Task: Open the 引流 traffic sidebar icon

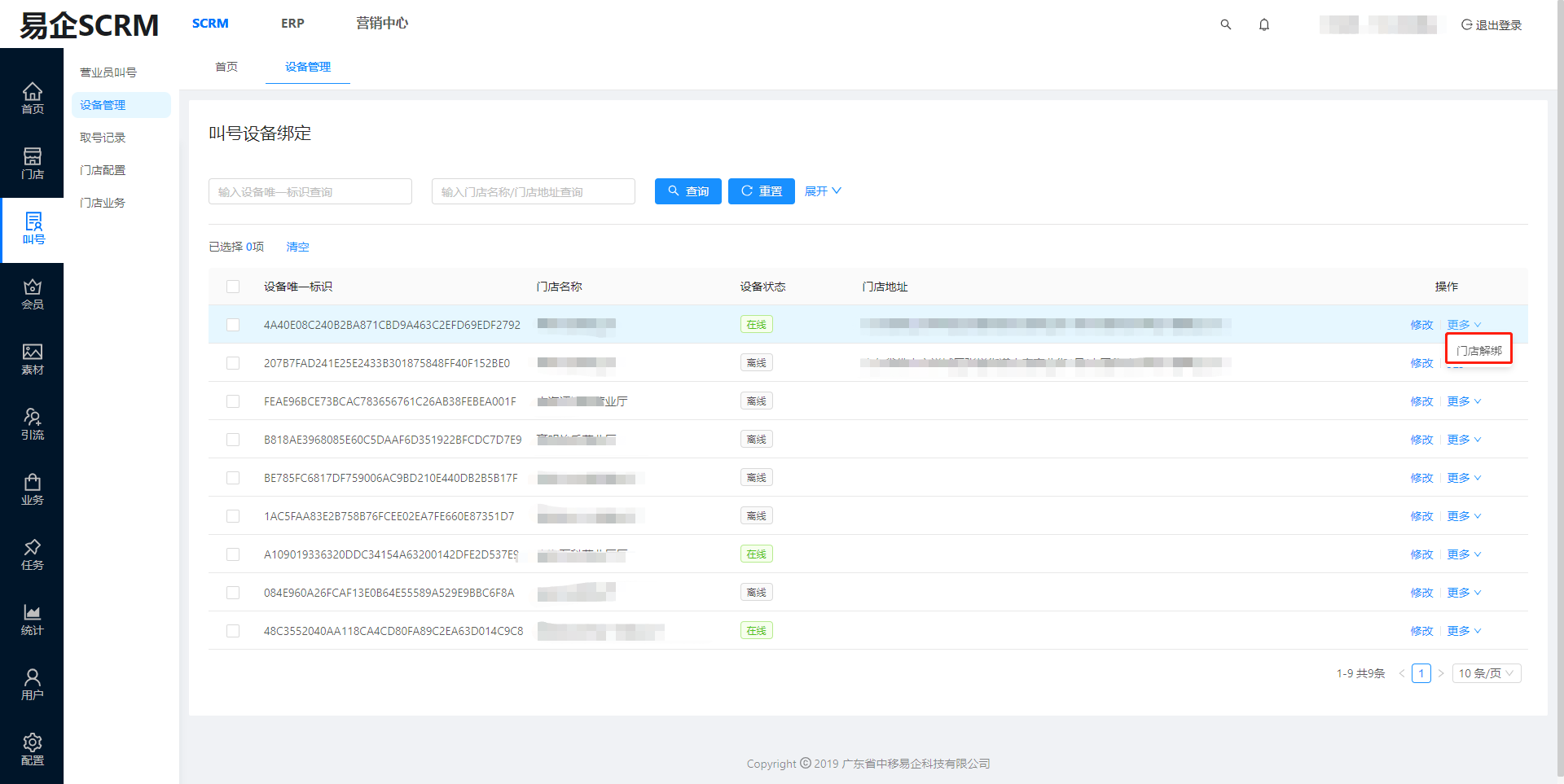Action: (32, 424)
